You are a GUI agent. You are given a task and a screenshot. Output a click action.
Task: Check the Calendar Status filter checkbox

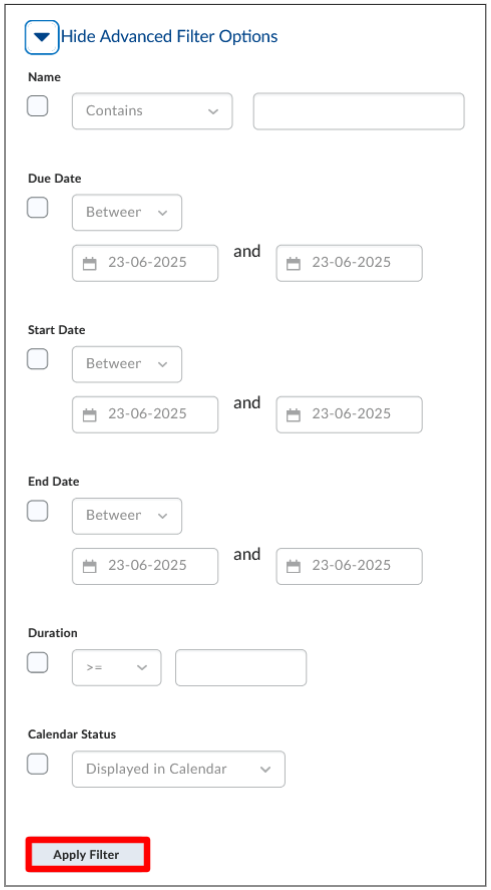coord(37,763)
